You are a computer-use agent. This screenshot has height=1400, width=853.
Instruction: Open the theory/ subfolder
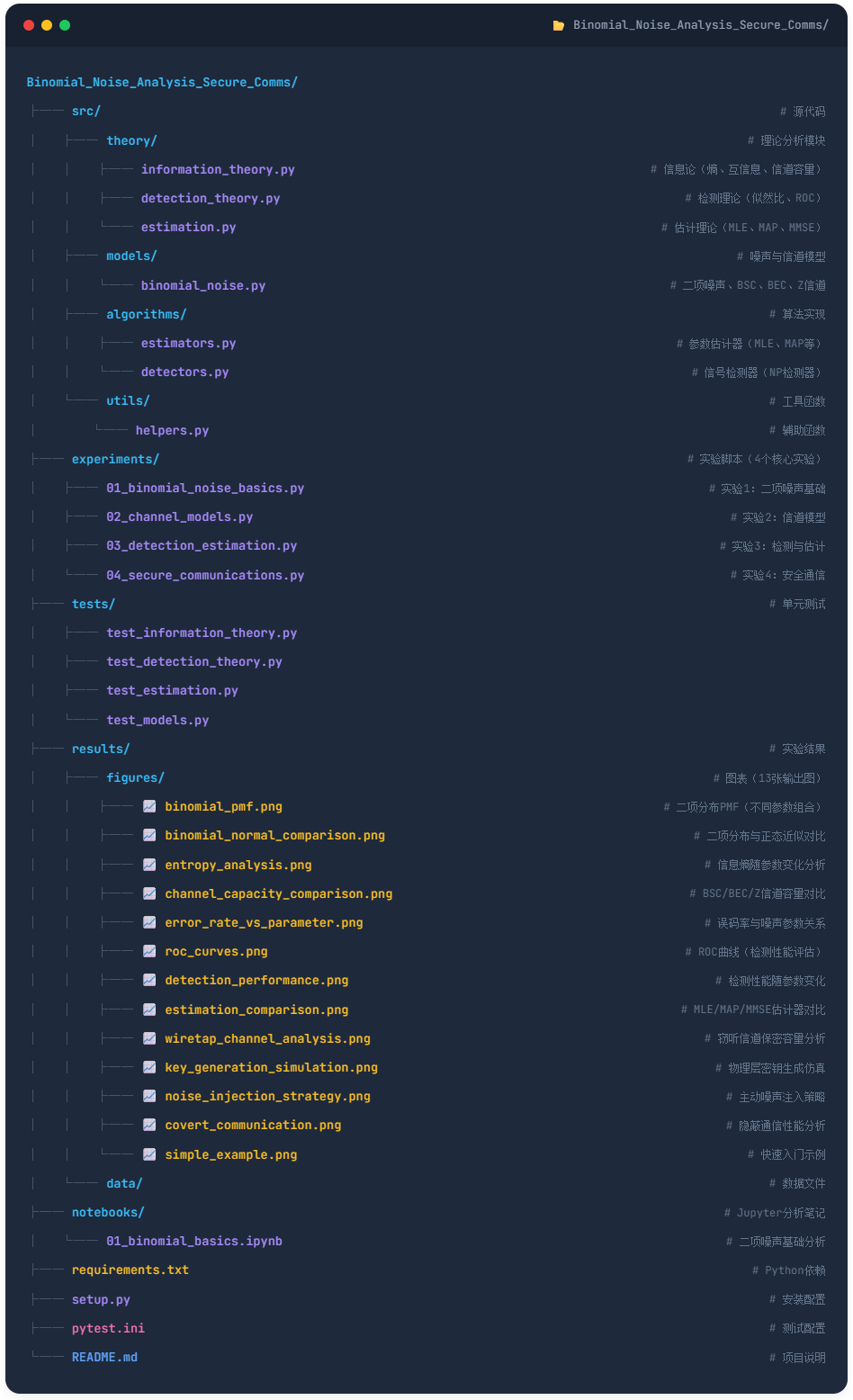(x=131, y=141)
